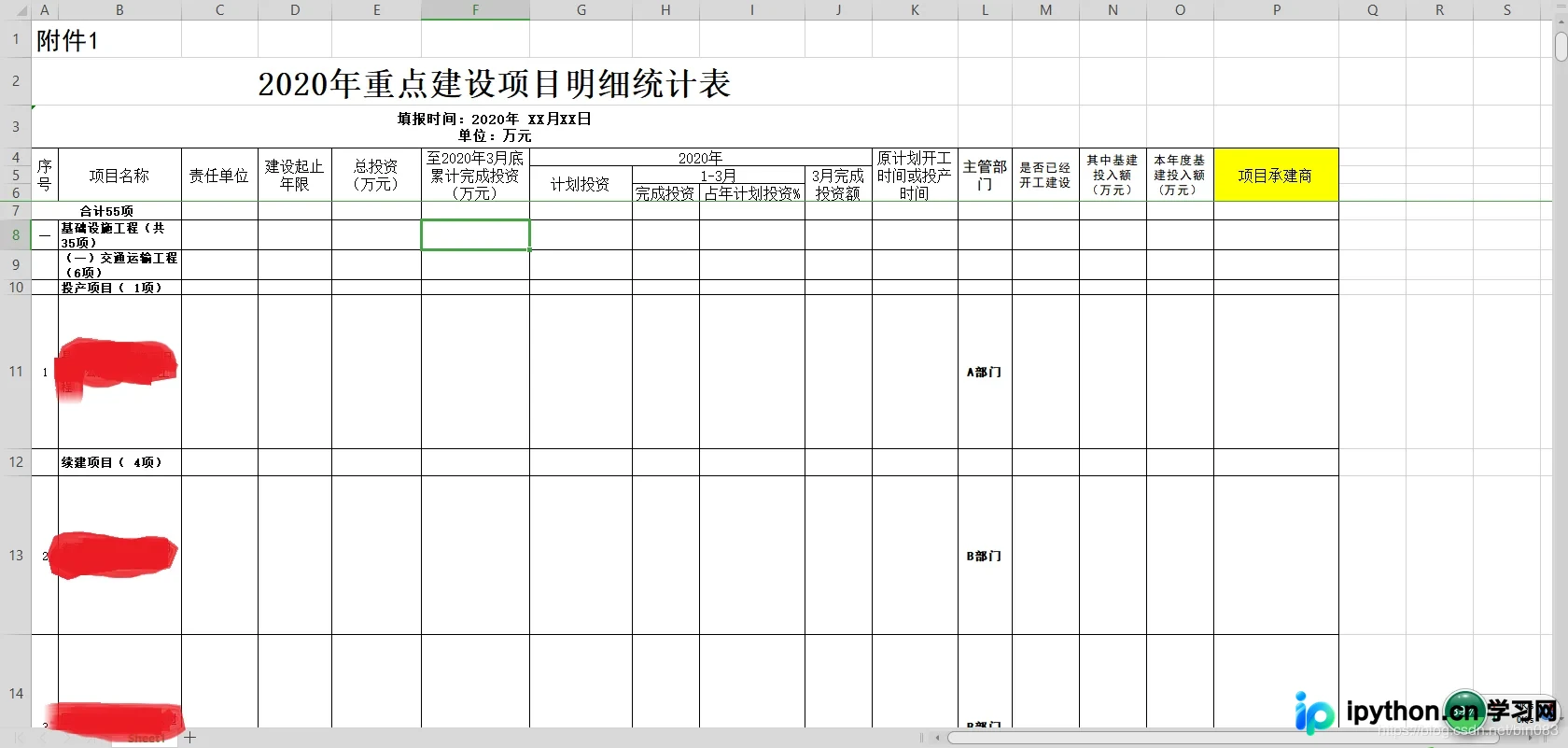Click the 序号 header cell

(x=45, y=175)
